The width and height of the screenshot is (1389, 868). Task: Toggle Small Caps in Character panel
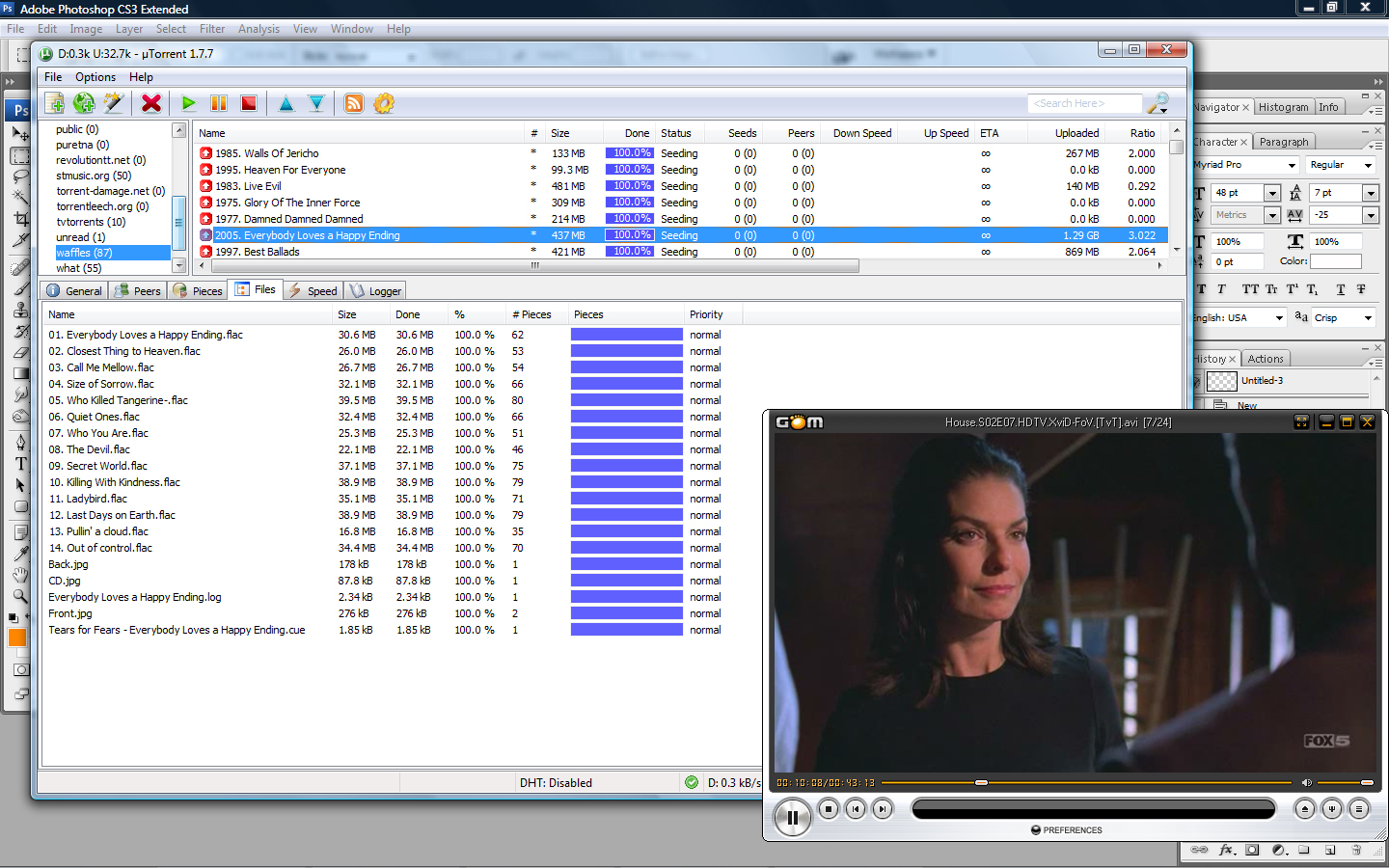click(x=1271, y=289)
